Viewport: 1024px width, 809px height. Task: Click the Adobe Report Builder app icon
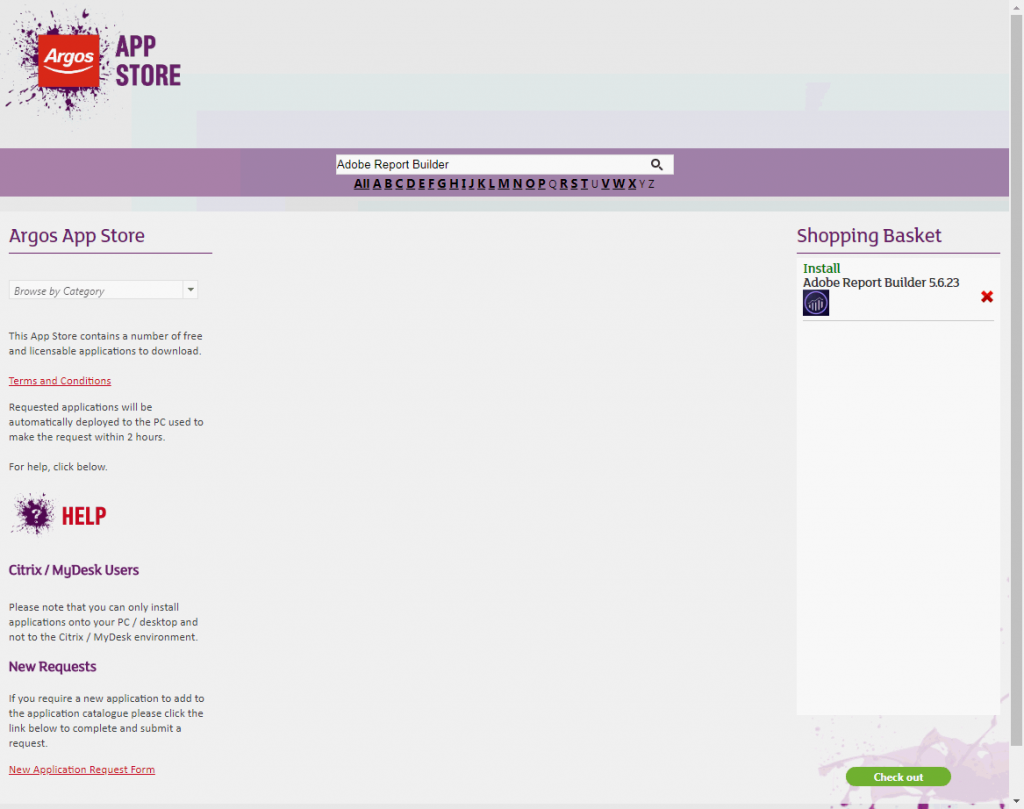(816, 303)
